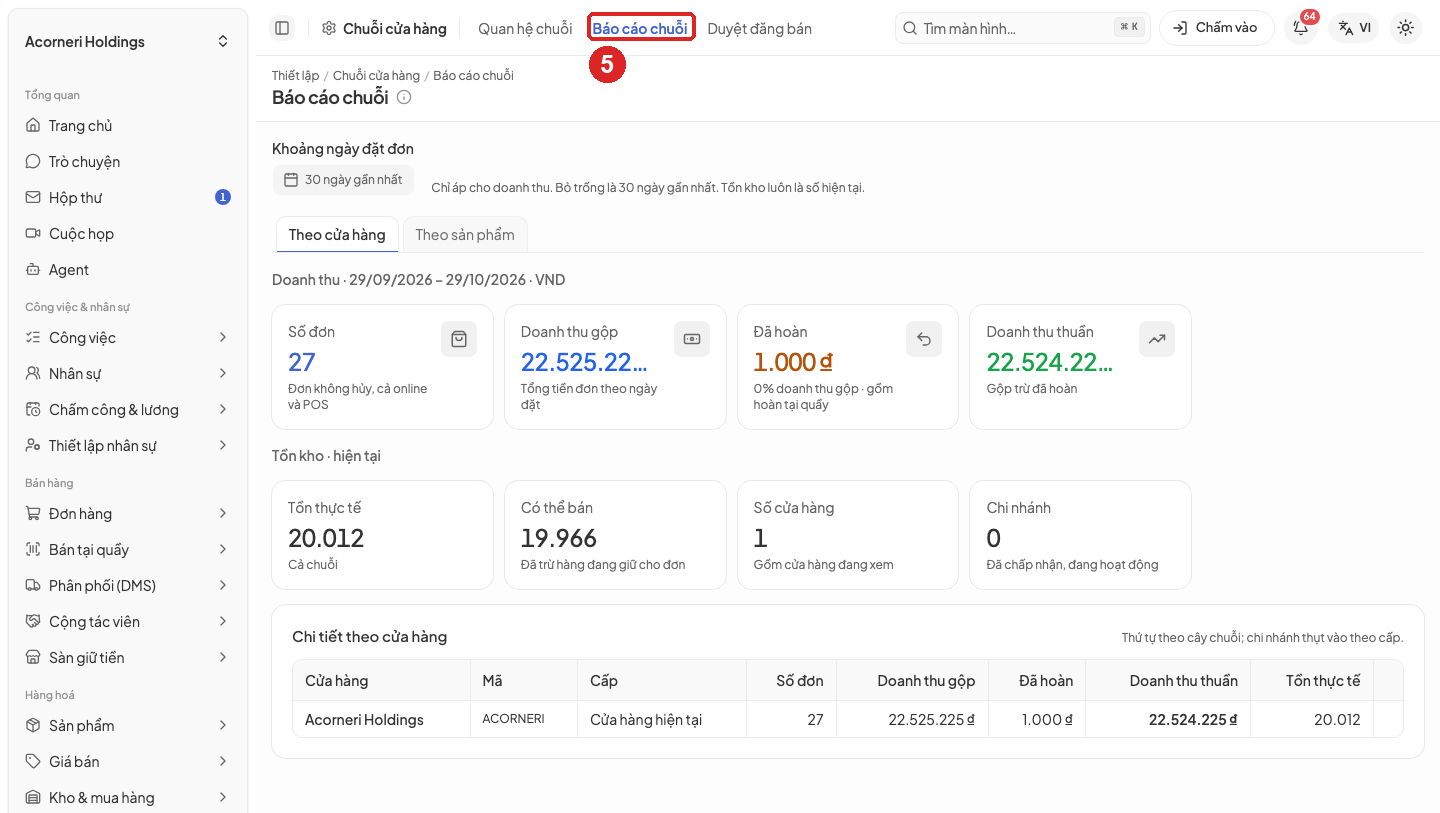Expand the Đơn hàng menu
Screen dimensions: 1440x813
tap(128, 514)
